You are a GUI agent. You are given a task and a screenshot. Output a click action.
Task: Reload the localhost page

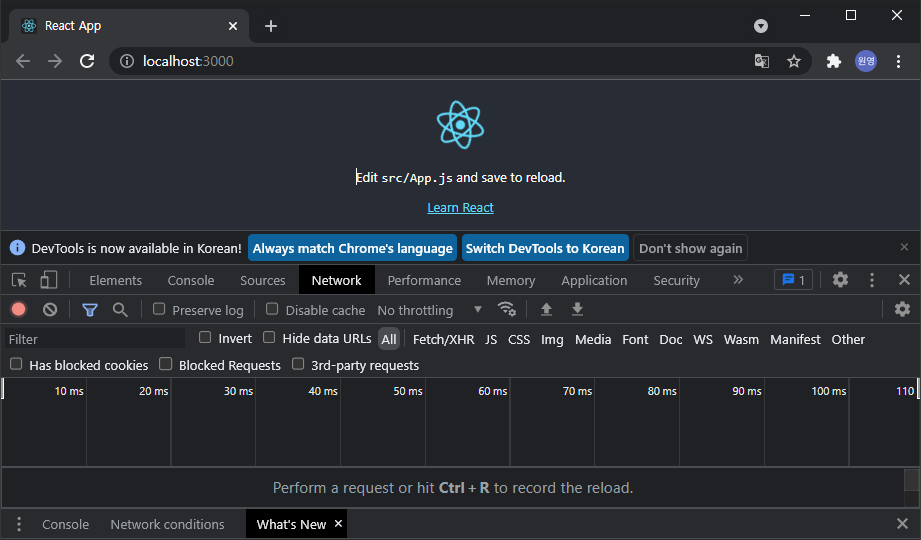(x=87, y=61)
